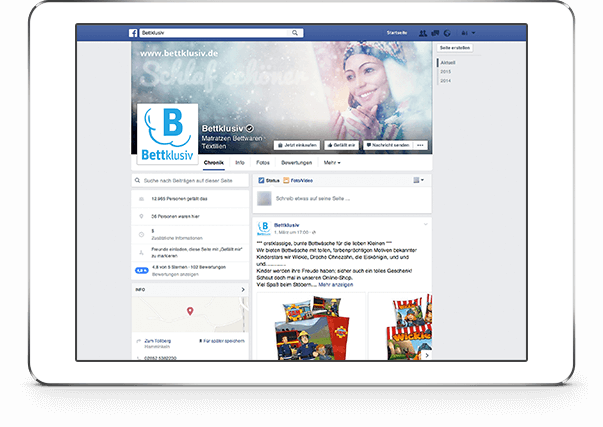The image size is (603, 427).
Task: Click the Foto/Video icon
Action: pos(286,180)
